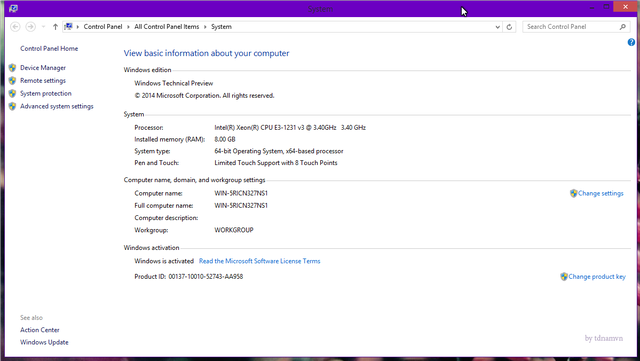Open System protection link
The image size is (640, 361).
(x=46, y=93)
